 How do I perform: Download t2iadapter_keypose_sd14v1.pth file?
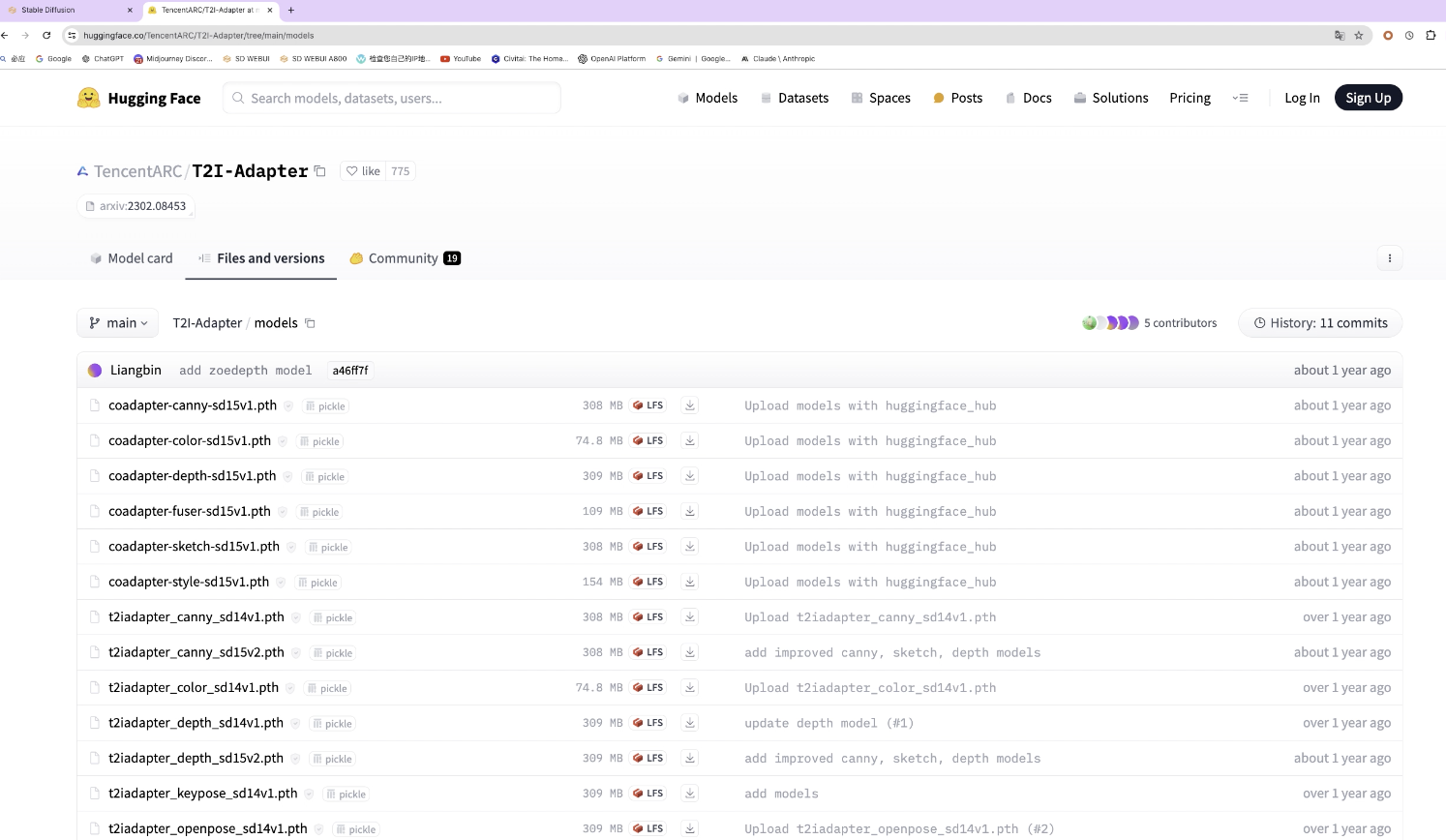click(x=690, y=794)
